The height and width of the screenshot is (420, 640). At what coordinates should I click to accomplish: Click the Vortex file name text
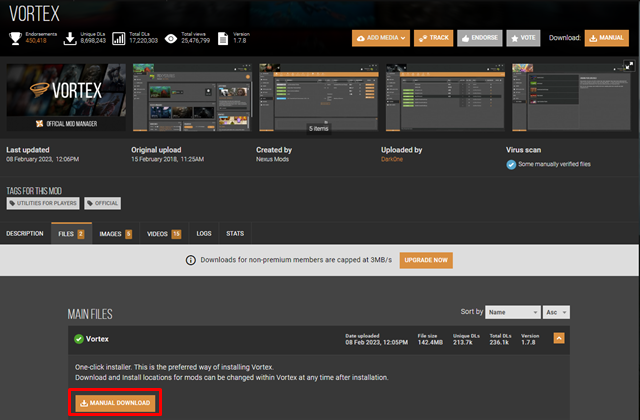[97, 339]
